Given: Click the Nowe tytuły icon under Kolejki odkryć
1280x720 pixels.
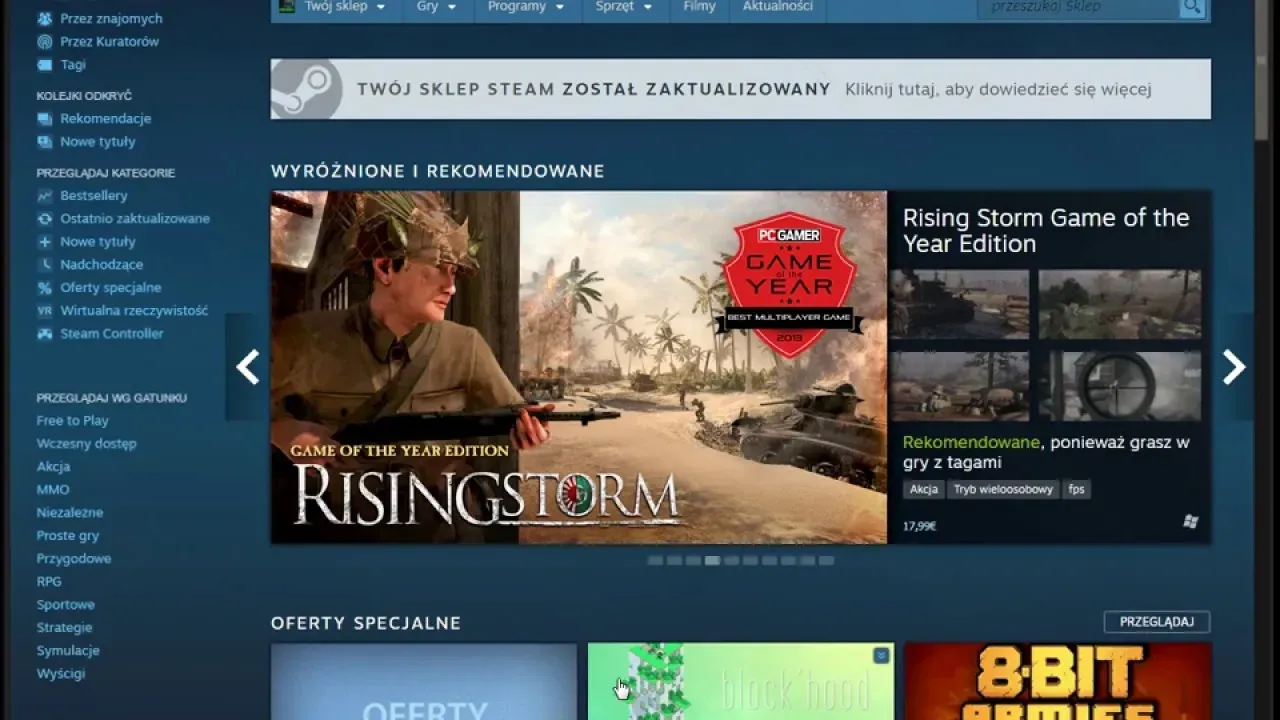Looking at the screenshot, I should coord(44,142).
